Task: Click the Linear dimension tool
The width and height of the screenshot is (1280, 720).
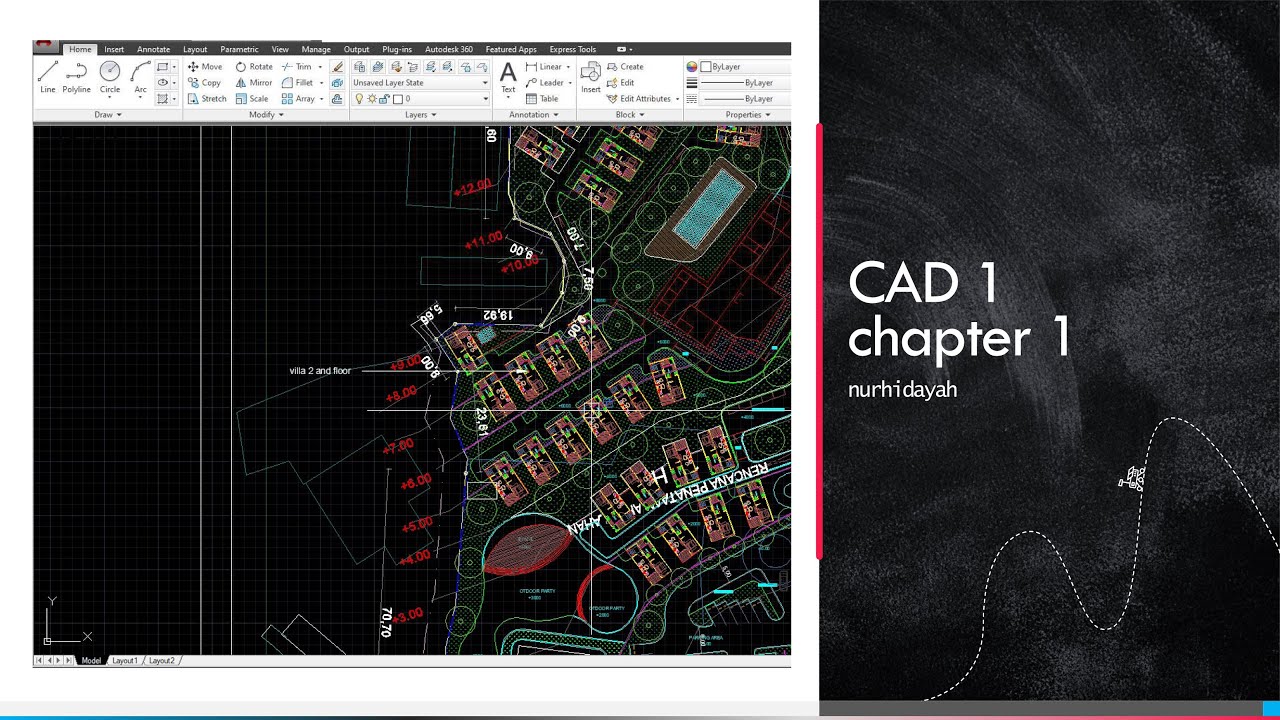Action: [544, 67]
